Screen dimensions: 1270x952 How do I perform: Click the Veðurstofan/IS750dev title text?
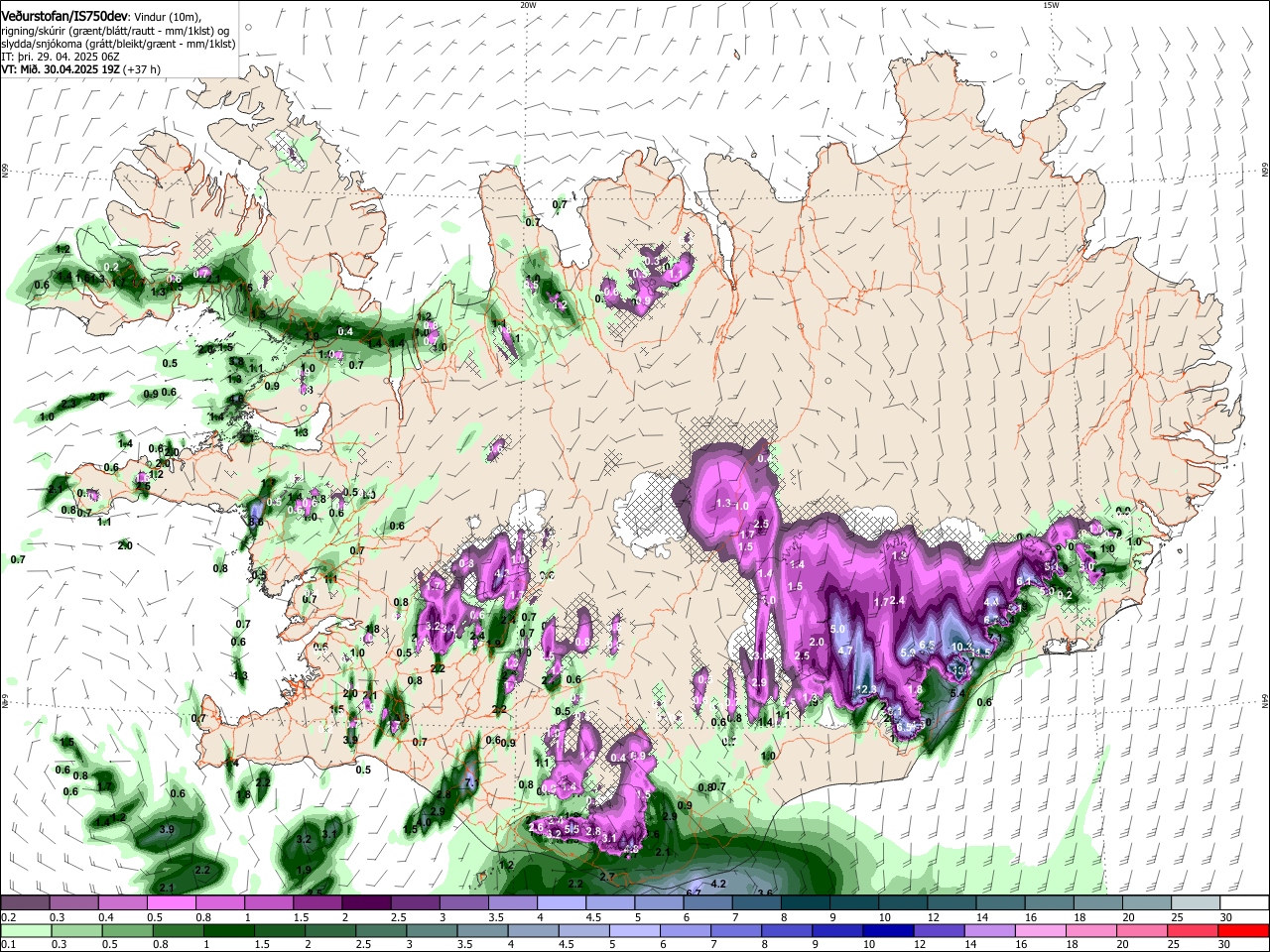pyautogui.click(x=64, y=17)
